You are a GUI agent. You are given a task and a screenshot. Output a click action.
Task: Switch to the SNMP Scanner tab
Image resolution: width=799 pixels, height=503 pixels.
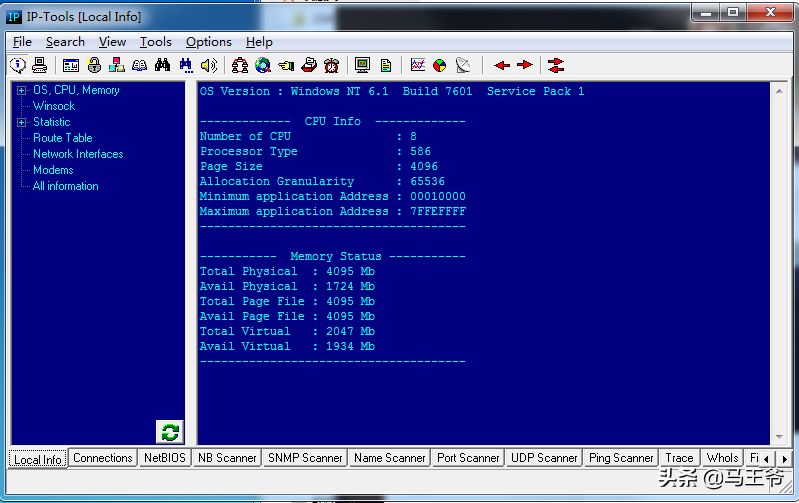point(305,458)
